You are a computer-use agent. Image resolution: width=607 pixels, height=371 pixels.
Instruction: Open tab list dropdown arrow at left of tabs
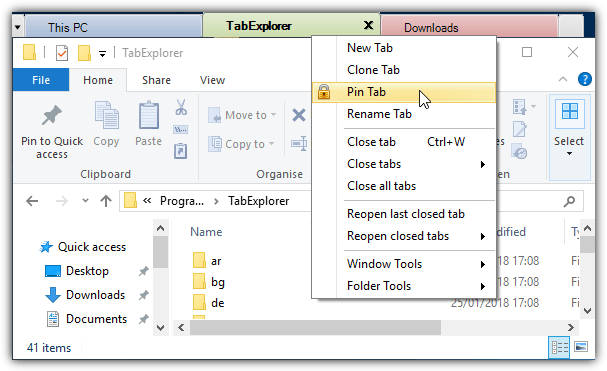tap(18, 27)
